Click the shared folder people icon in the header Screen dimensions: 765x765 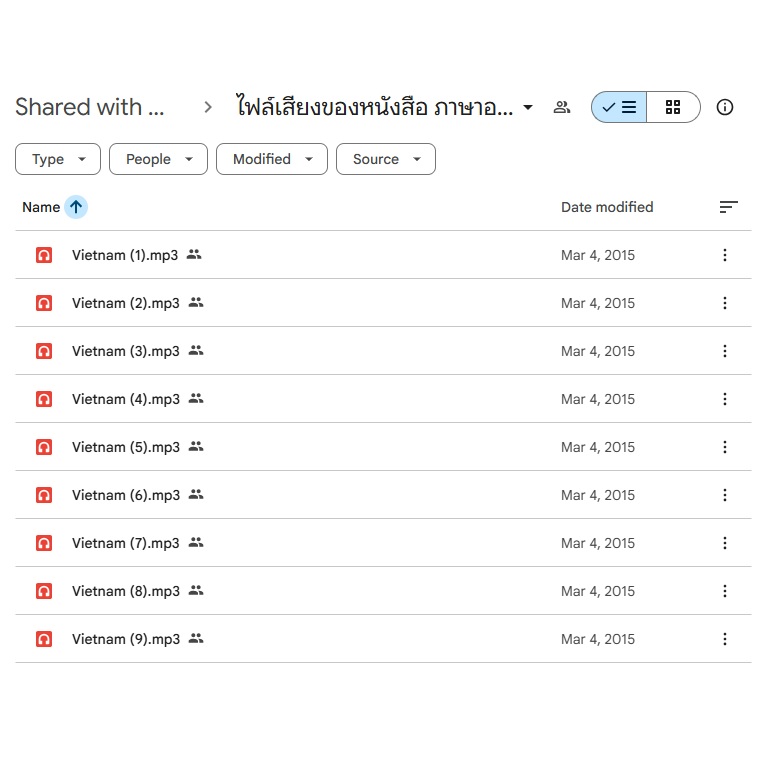tap(562, 107)
